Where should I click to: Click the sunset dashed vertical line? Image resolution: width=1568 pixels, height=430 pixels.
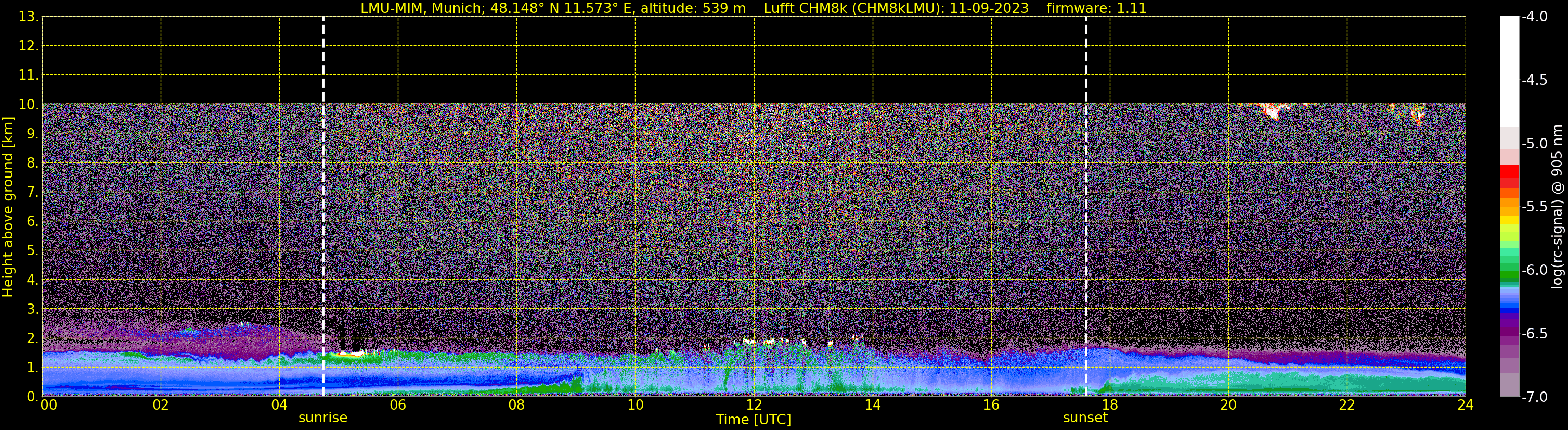[x=1086, y=207]
